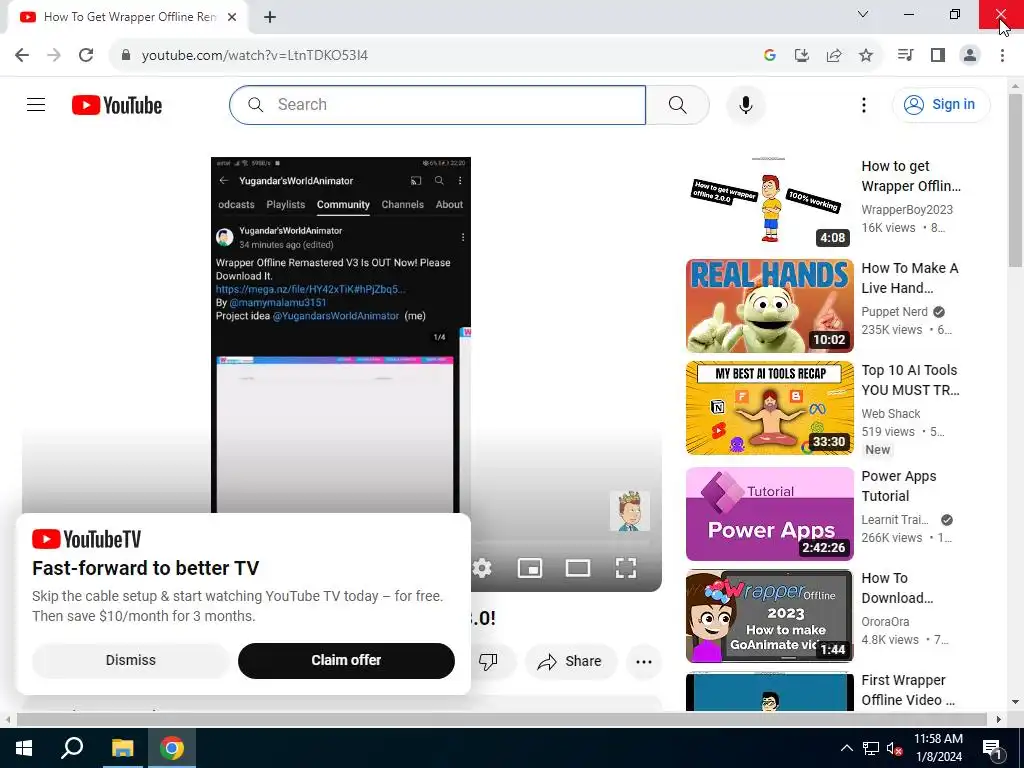1024x768 pixels.
Task: Open 'Power Apps Tutorial' title link
Action: coord(899,486)
